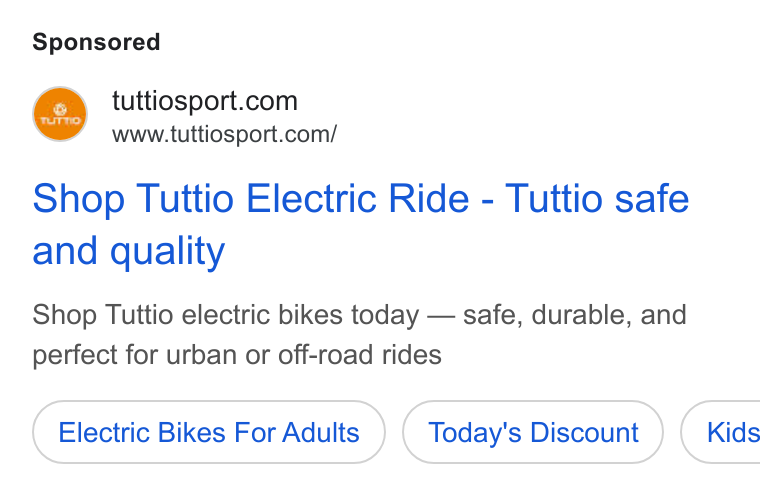Viewport: 760px width, 496px height.
Task: Click "perfect for urban or off-road rides" text
Action: (x=237, y=355)
